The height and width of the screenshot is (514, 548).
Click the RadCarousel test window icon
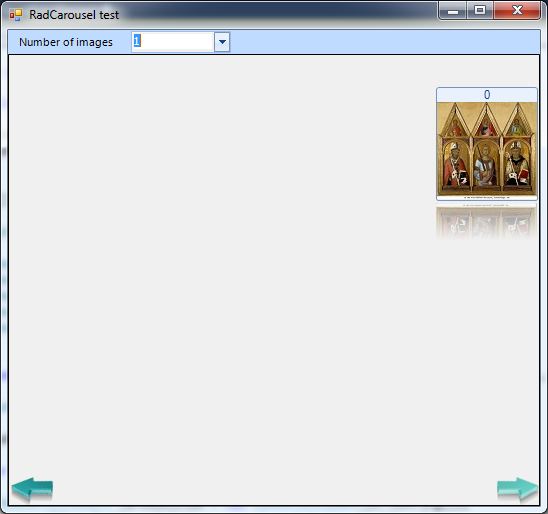click(16, 15)
